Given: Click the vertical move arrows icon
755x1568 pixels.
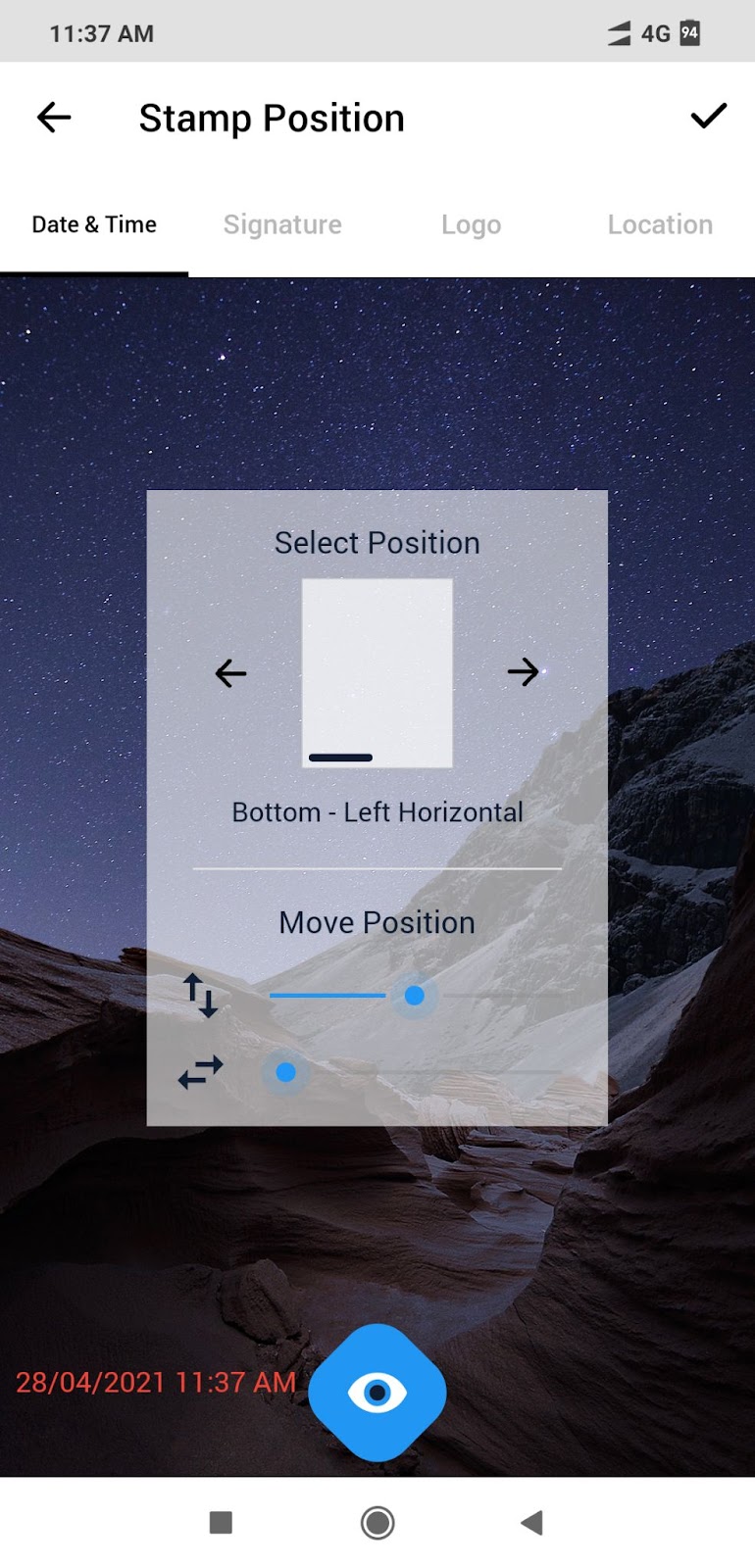Looking at the screenshot, I should [x=200, y=996].
